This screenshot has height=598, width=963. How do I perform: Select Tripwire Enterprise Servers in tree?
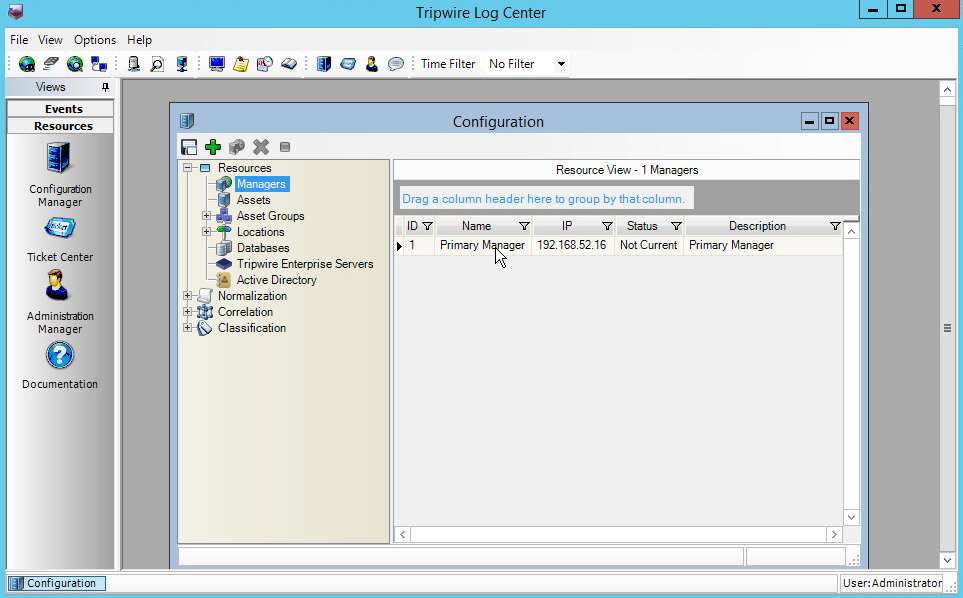pos(304,264)
